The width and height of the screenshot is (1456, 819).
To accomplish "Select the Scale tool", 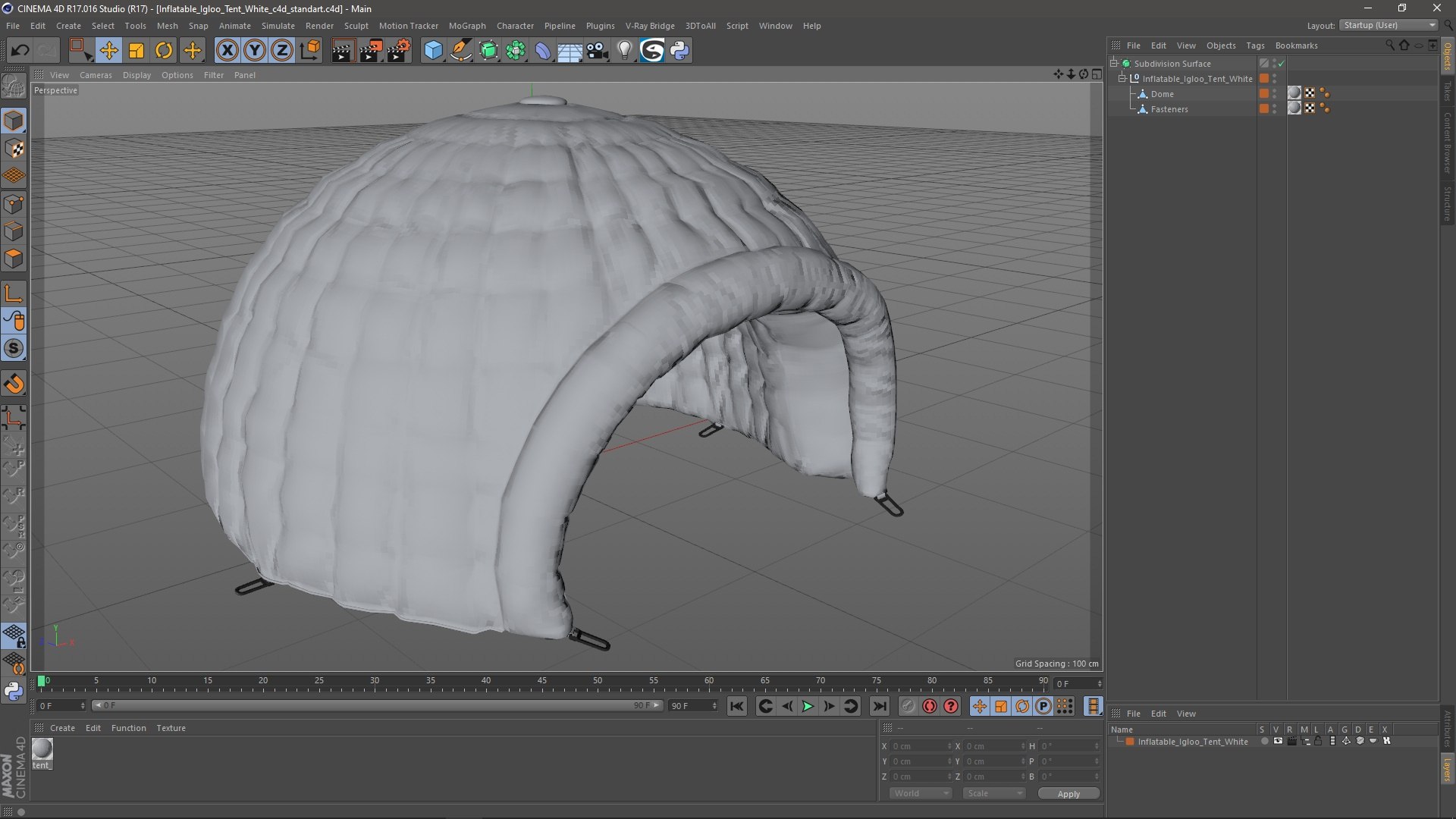I will pyautogui.click(x=136, y=51).
